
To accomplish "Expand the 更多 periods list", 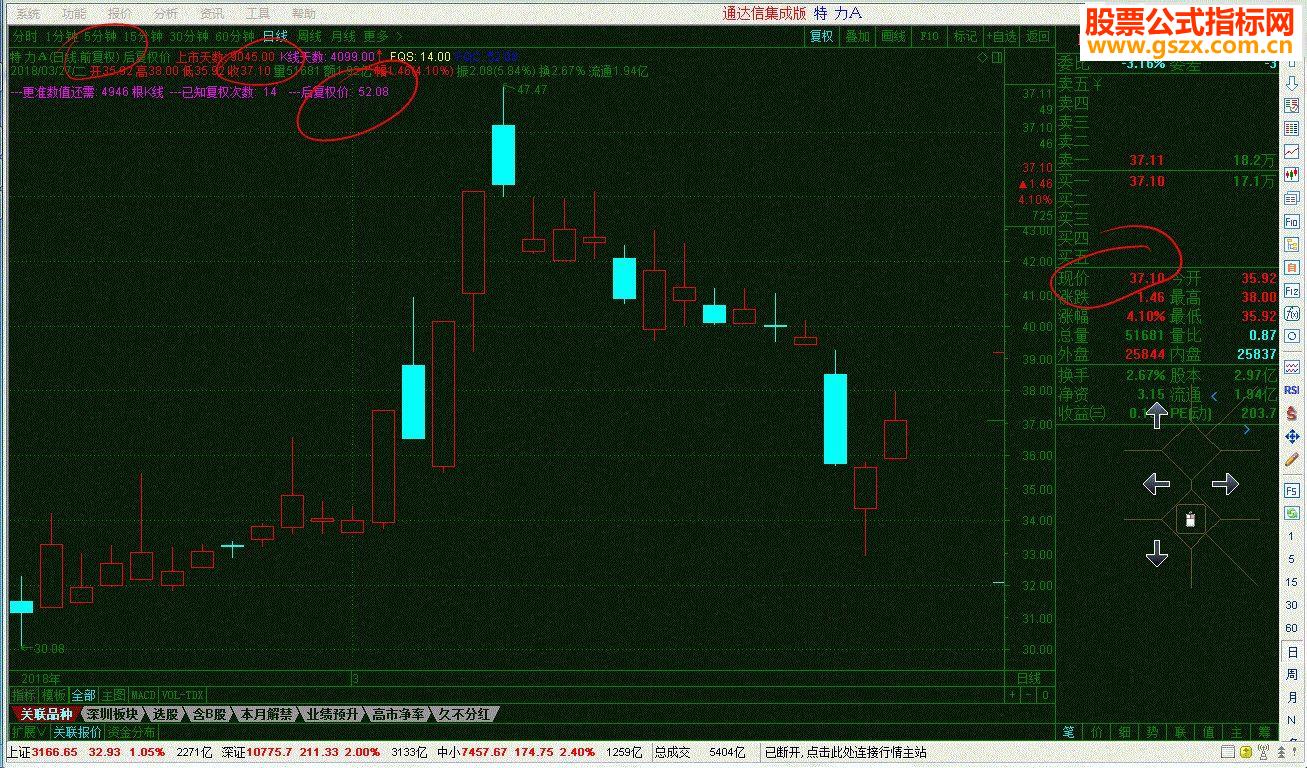I will coord(383,36).
